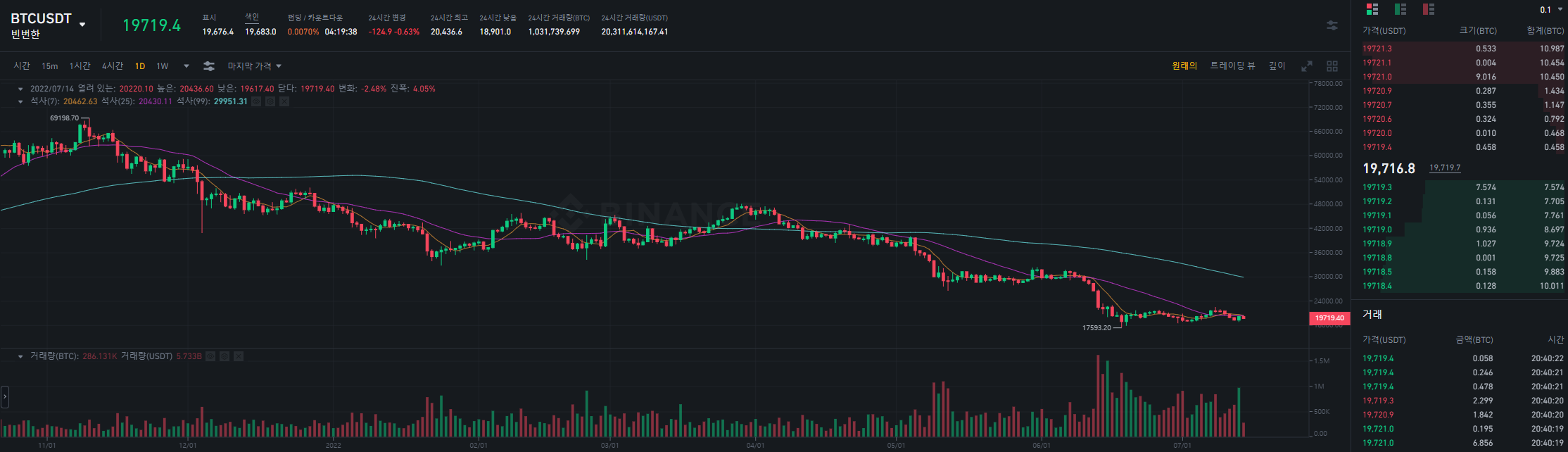The image size is (1568, 452).
Task: Switch chart interval to 1시간
Action: (80, 66)
